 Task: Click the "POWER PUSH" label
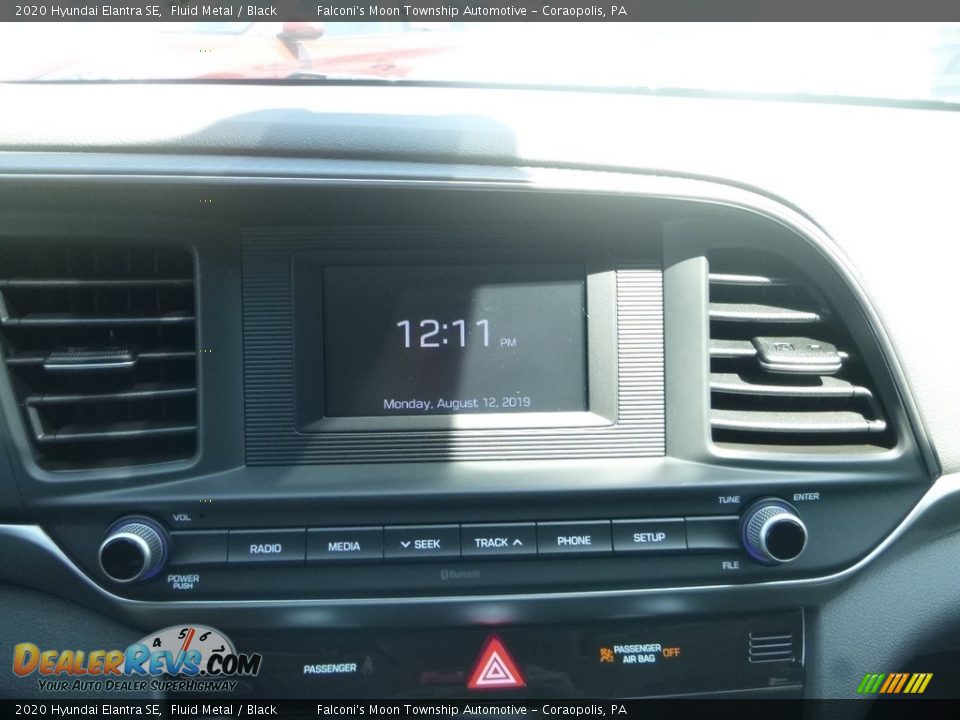[183, 582]
